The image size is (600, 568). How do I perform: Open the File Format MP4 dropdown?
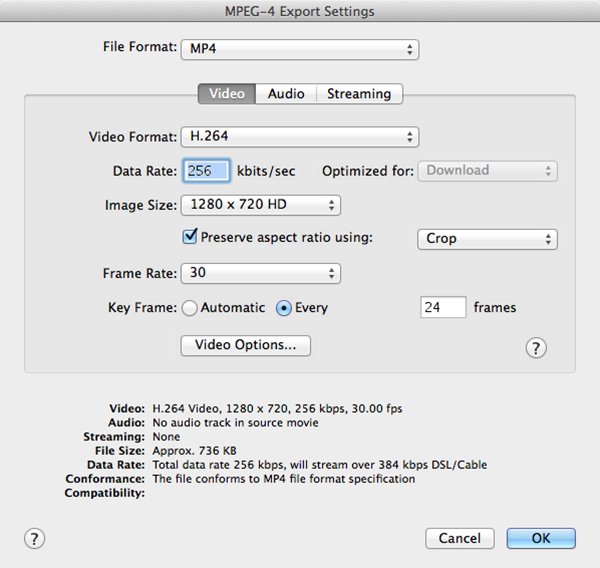(299, 49)
